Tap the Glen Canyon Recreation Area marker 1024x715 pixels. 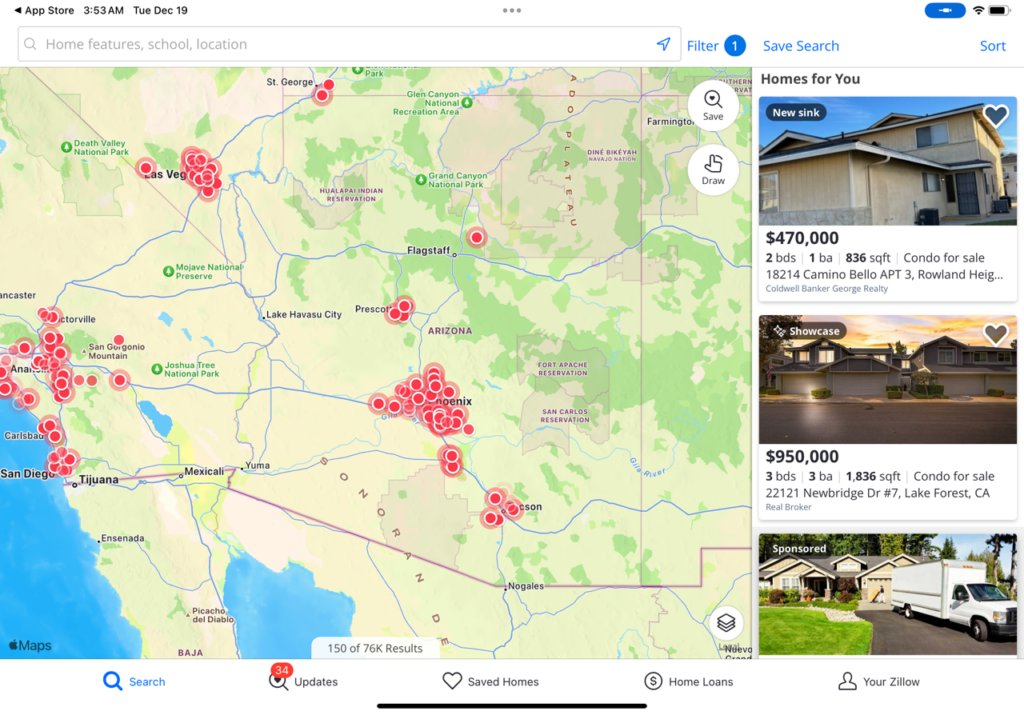click(467, 103)
